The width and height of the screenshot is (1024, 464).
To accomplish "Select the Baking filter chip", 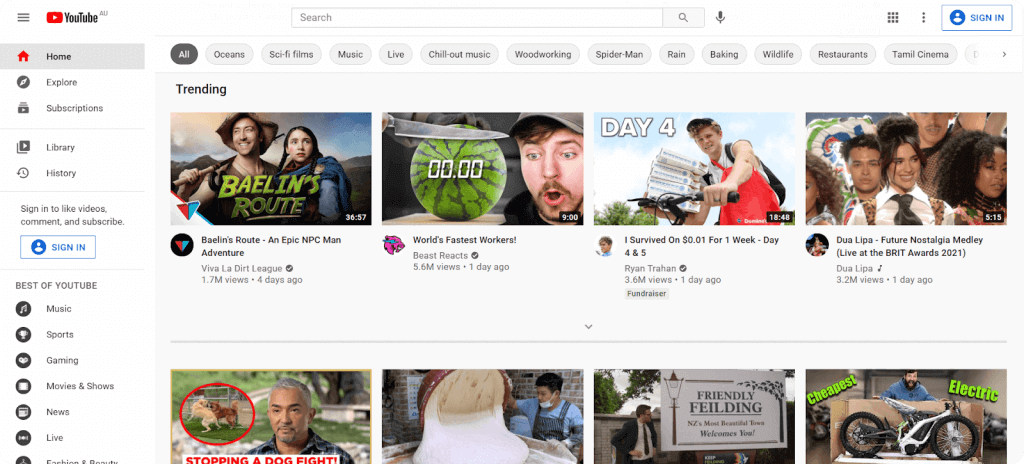I will point(724,54).
